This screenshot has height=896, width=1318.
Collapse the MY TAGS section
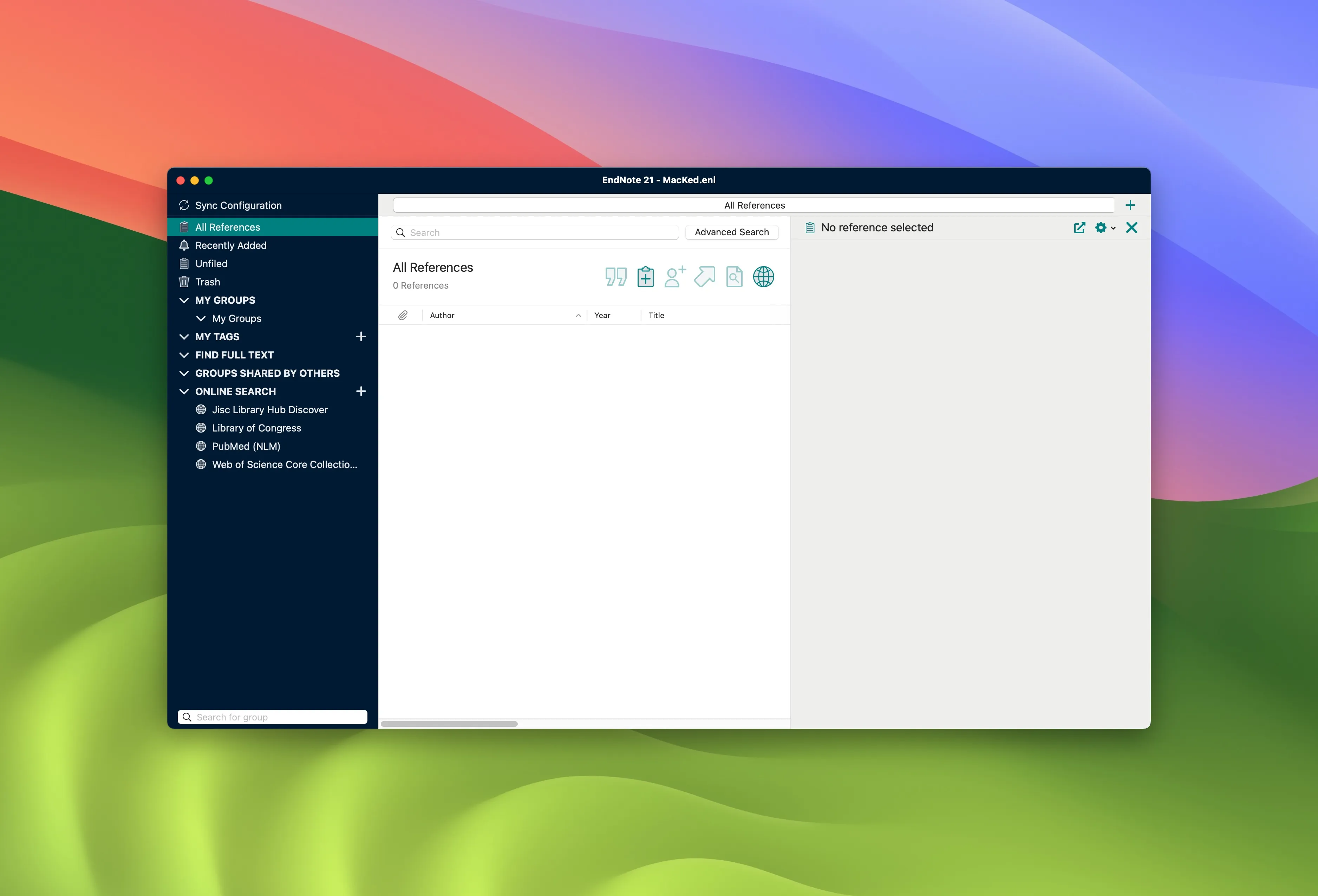coord(184,337)
